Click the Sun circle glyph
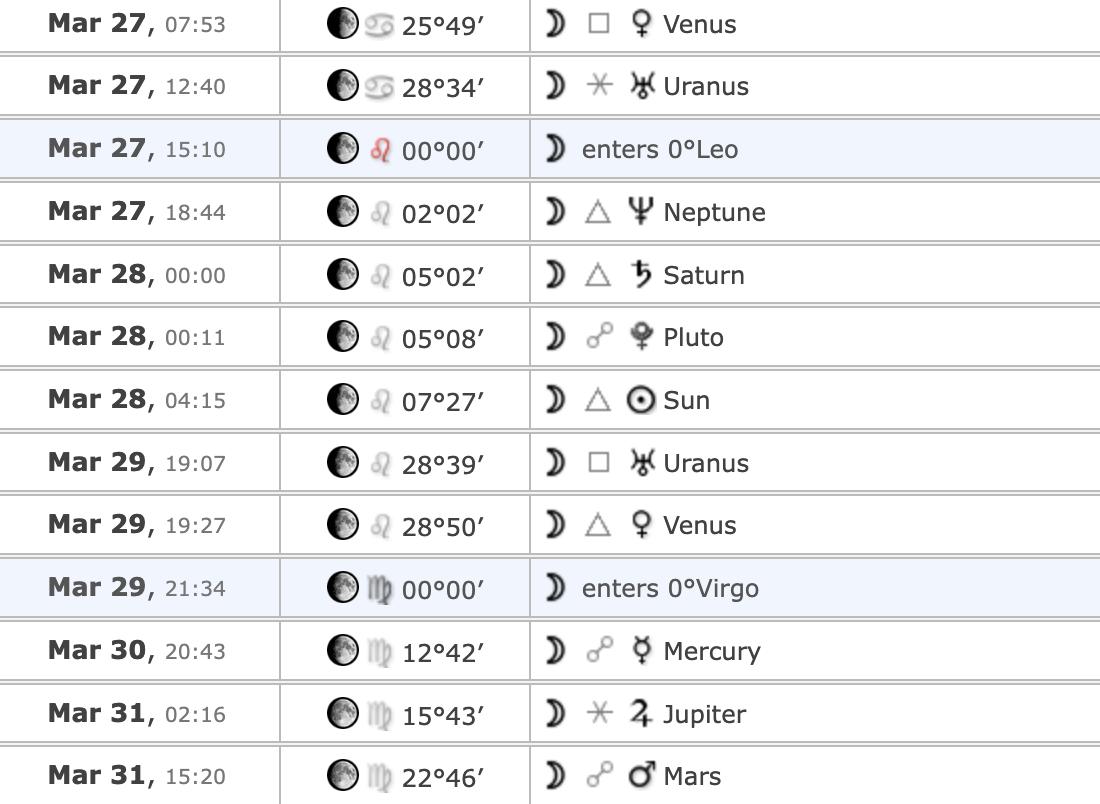The image size is (1100, 804). [640, 400]
